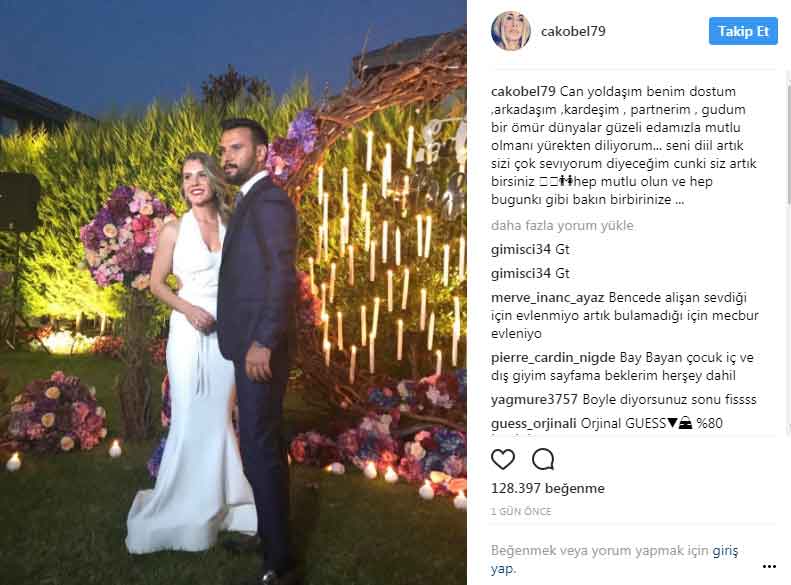Open pierre_cardin_nigde commenter profile
This screenshot has height=585, width=791.
tap(553, 358)
